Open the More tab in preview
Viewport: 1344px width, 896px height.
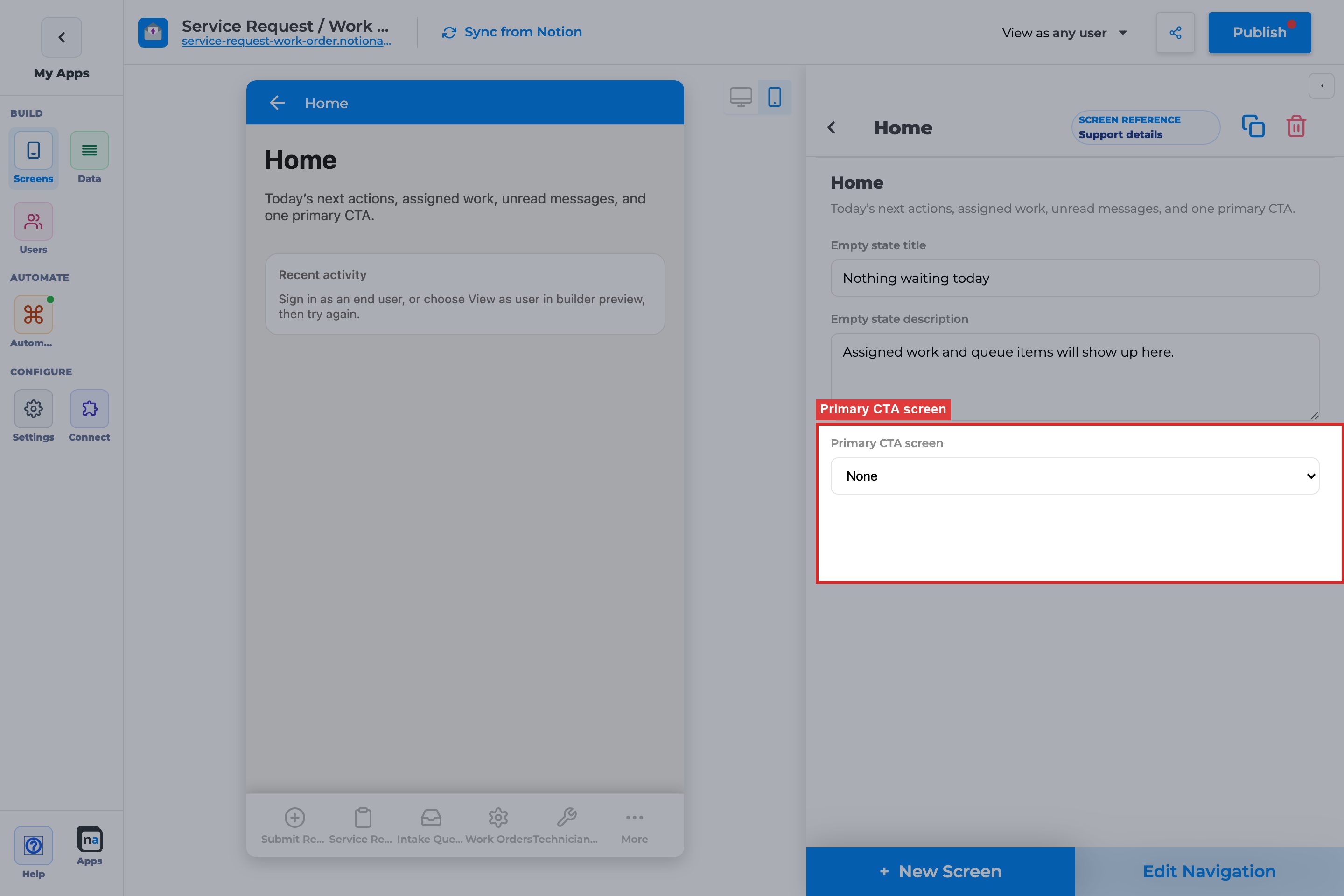coord(634,826)
